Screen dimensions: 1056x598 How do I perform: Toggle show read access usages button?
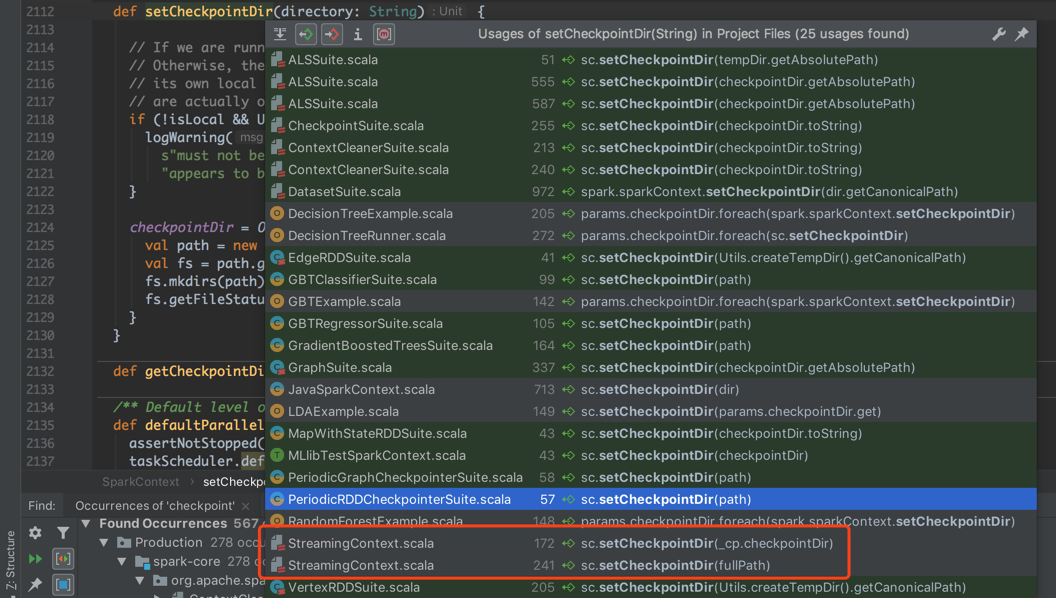[x=306, y=34]
